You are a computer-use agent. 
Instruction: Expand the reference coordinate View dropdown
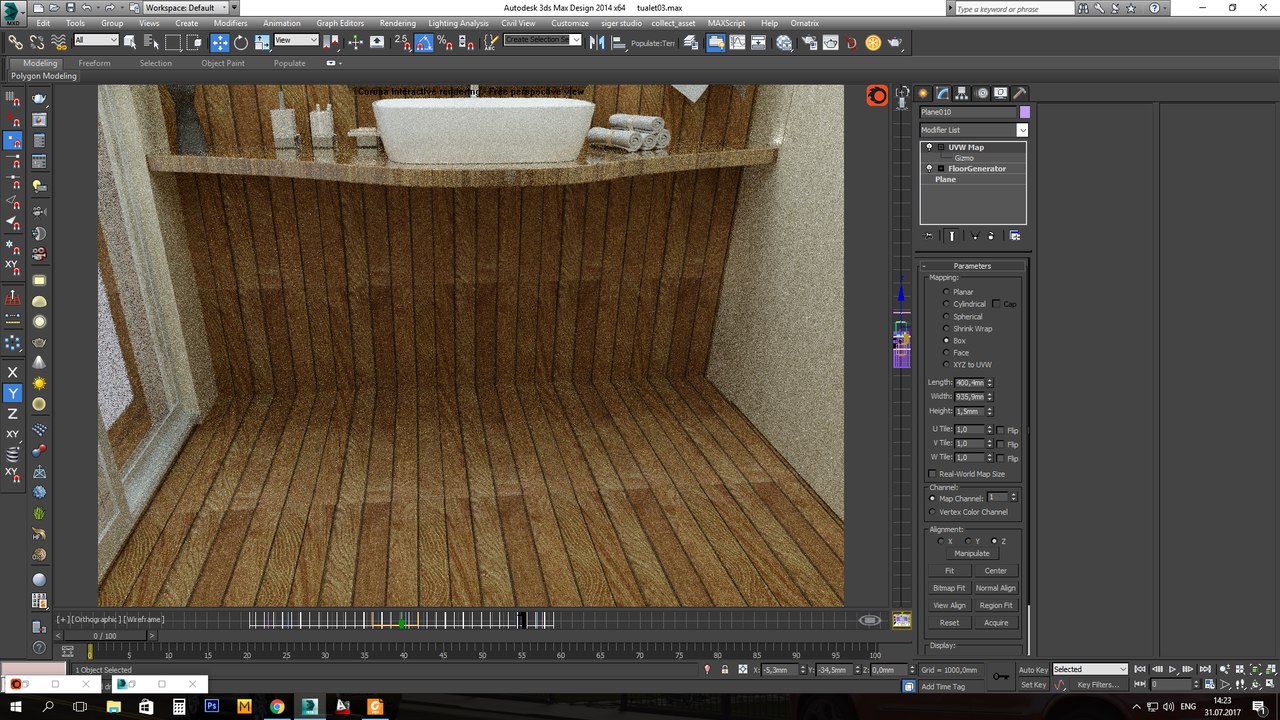click(x=296, y=41)
